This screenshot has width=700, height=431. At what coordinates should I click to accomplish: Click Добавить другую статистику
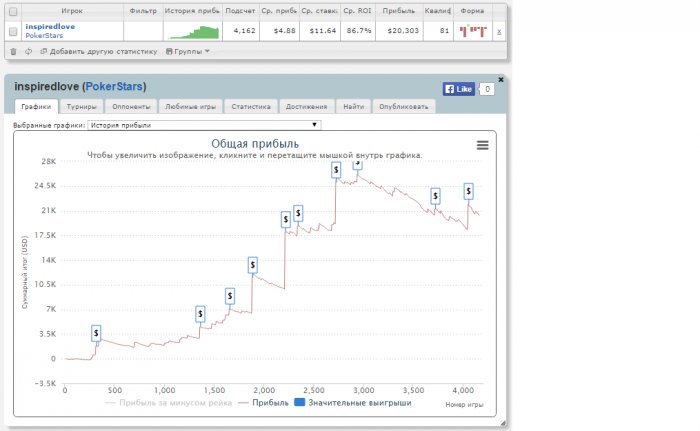pos(99,51)
